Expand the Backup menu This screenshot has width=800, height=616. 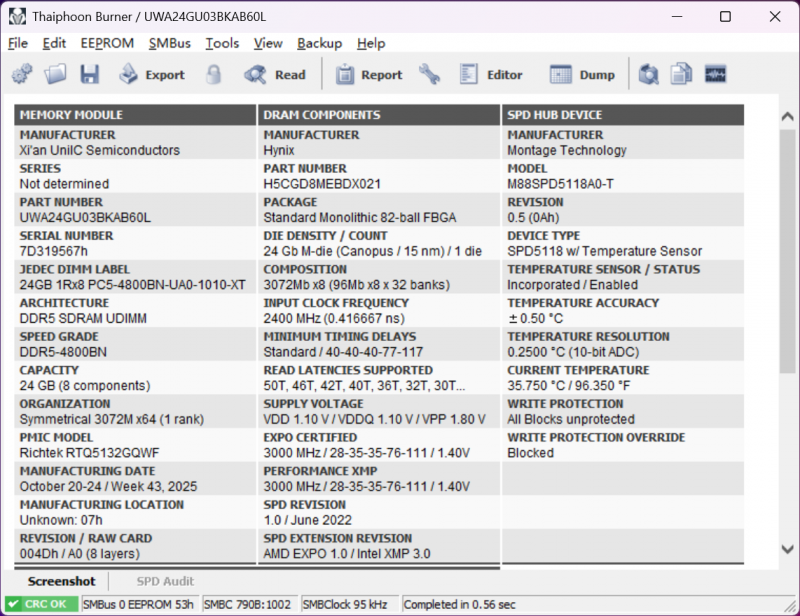[319, 43]
